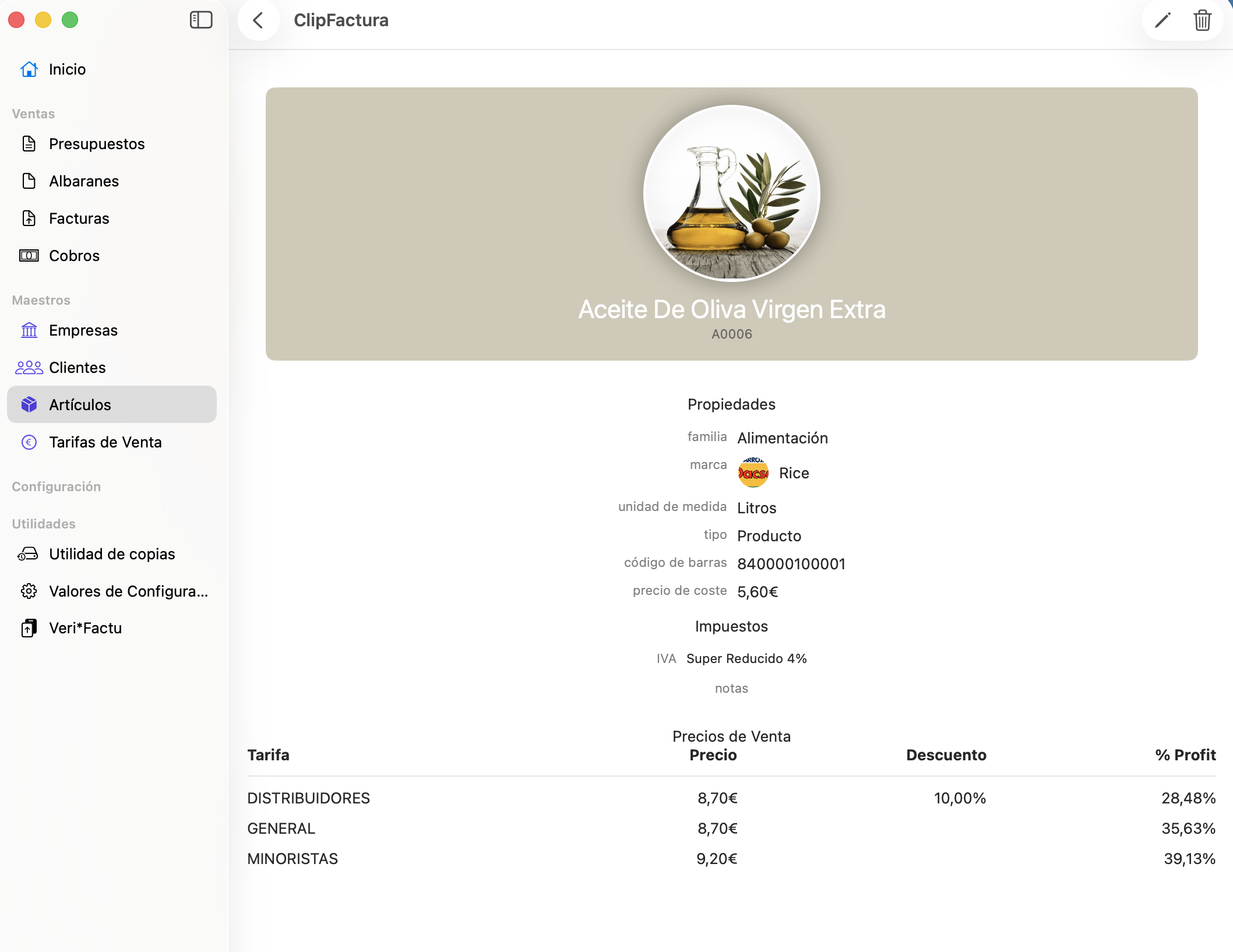
Task: Click the Clientes people icon
Action: coord(28,367)
